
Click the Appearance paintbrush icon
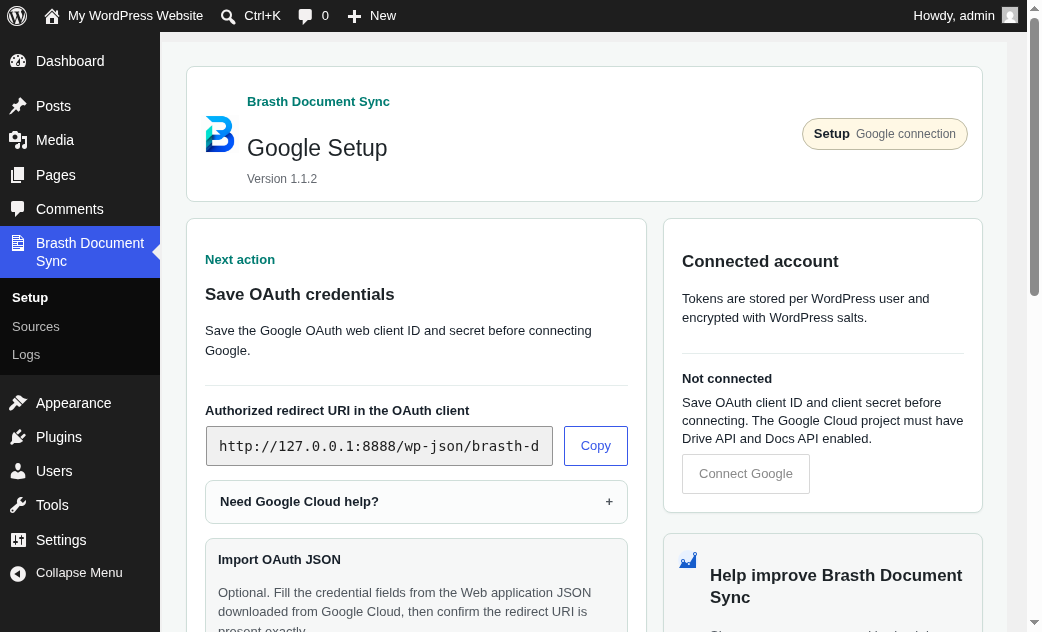tap(18, 403)
